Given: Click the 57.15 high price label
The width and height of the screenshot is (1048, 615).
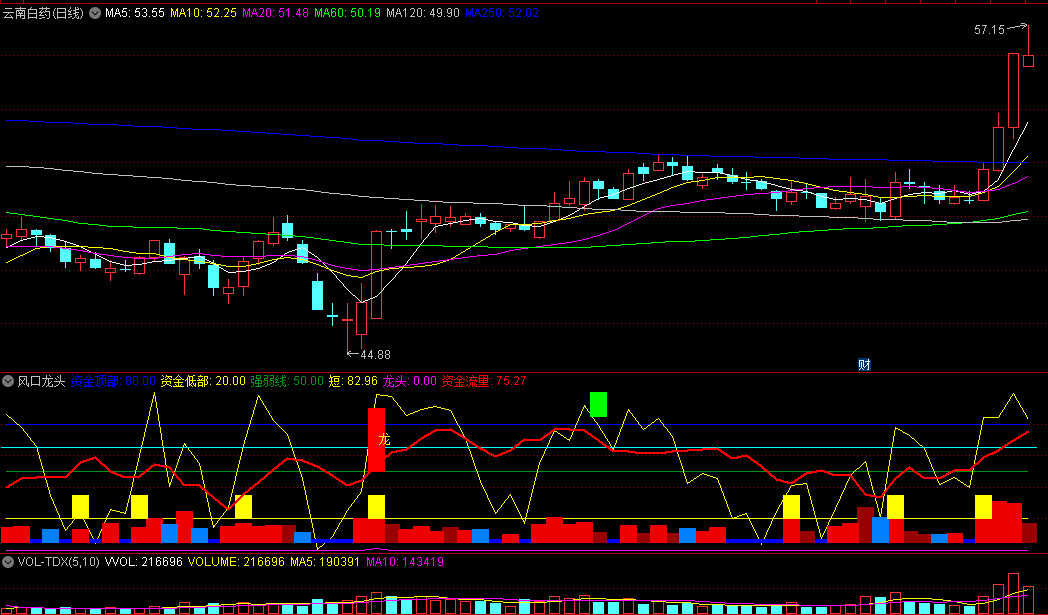Looking at the screenshot, I should (989, 29).
